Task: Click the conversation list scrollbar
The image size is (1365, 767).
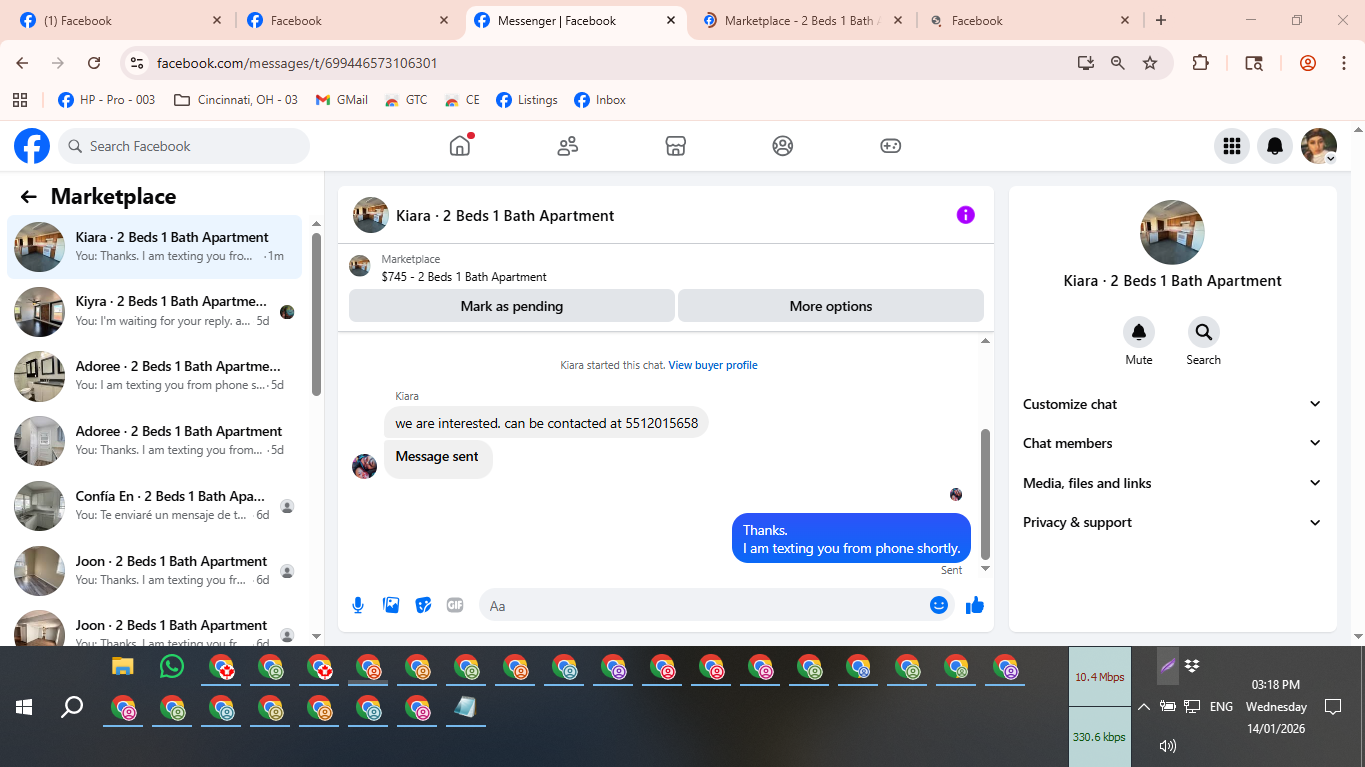Action: coord(317,315)
